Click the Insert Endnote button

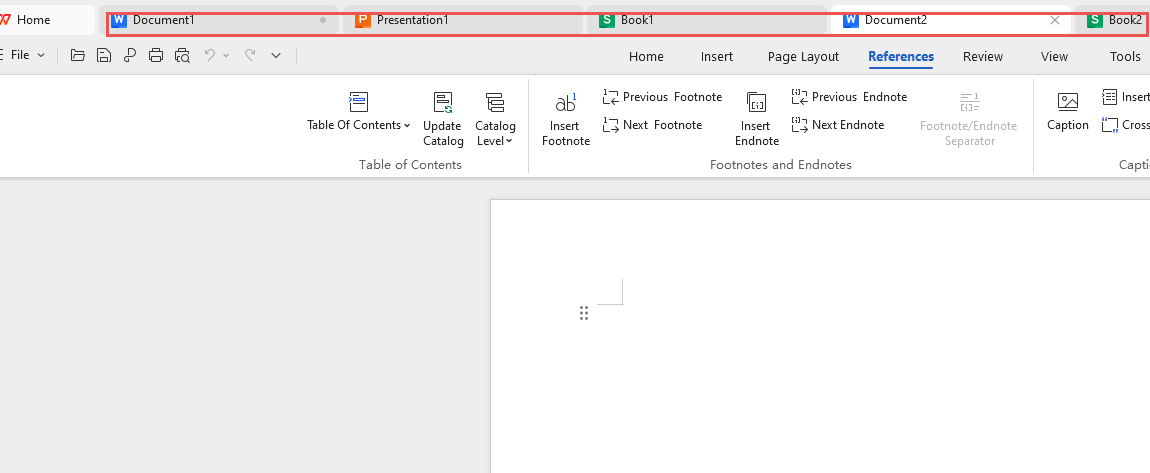pos(756,119)
